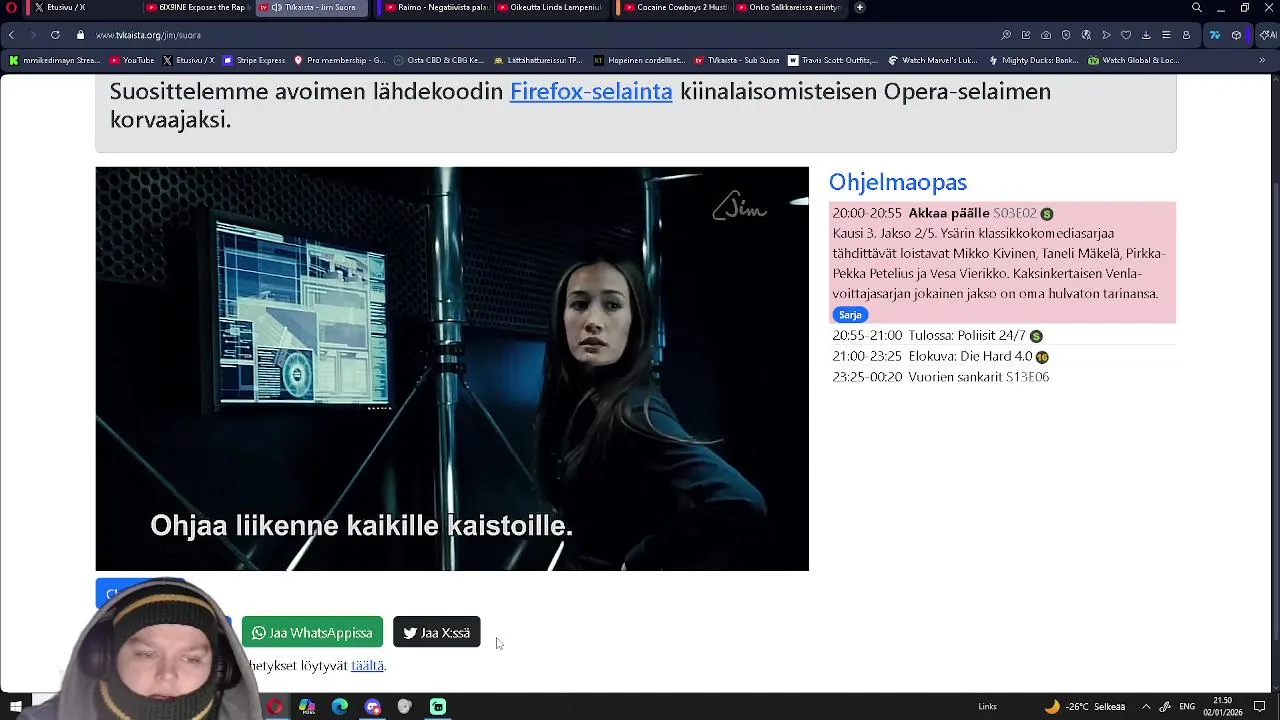1280x720 pixels.
Task: Open the YouTube bookmark
Action: pyautogui.click(x=132, y=60)
